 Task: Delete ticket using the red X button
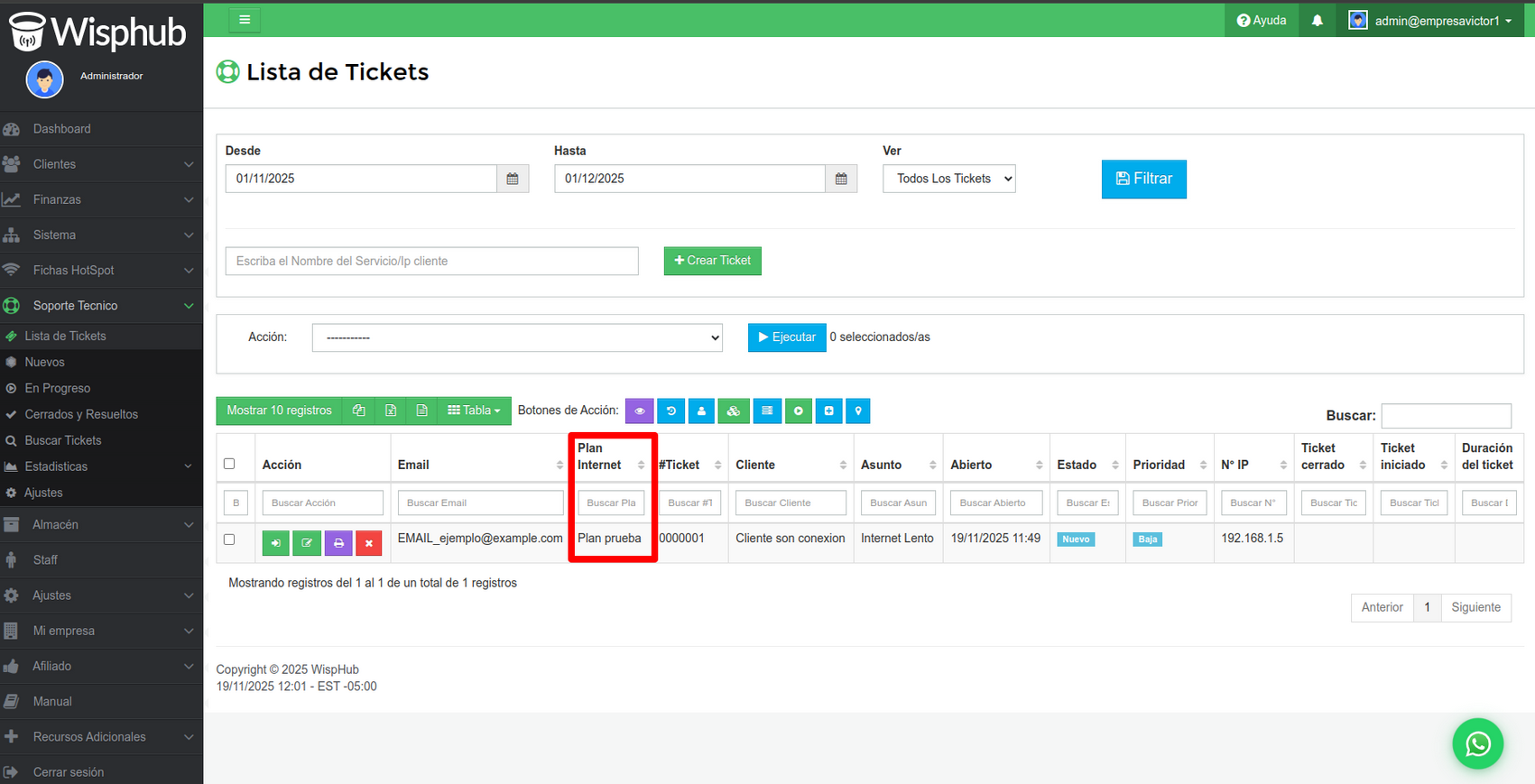point(369,543)
